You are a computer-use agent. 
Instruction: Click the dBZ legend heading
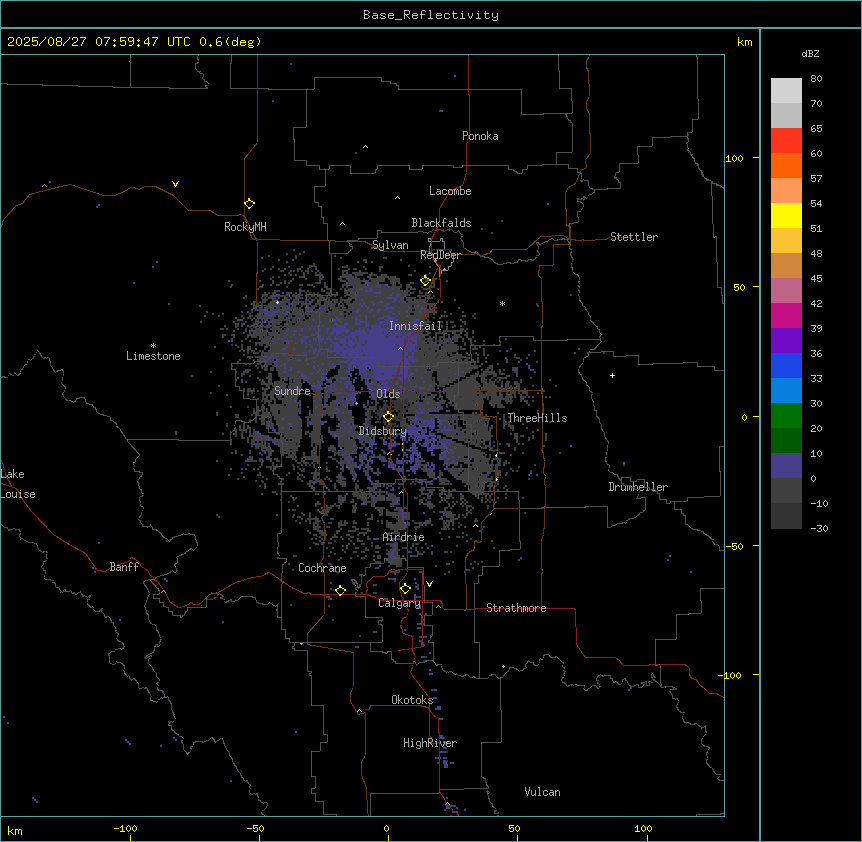(810, 53)
